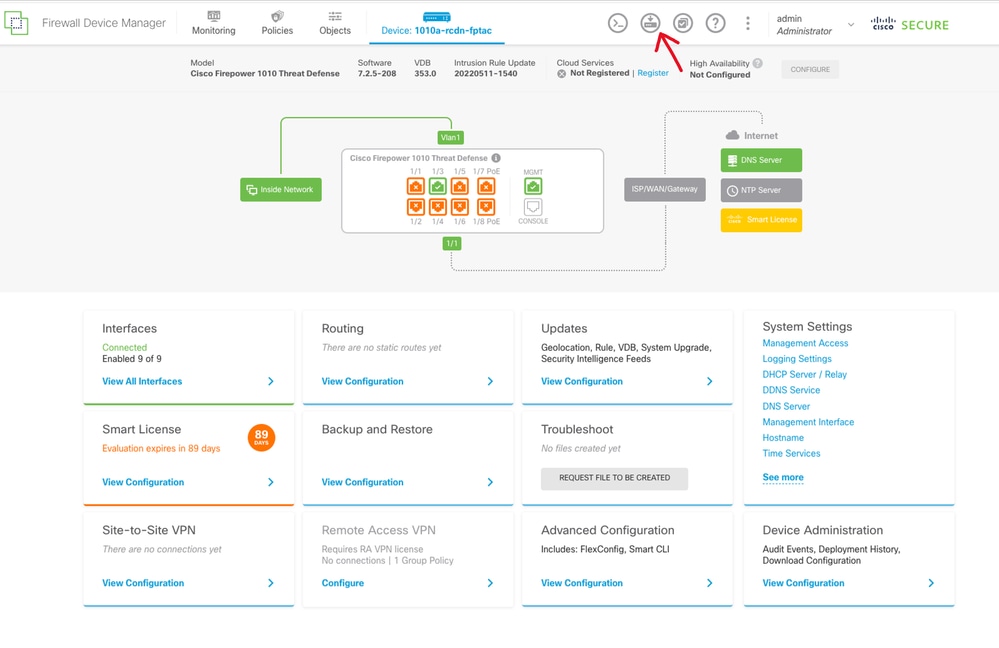Select port 1/4 interface icon
The height and width of the screenshot is (648, 999).
(438, 207)
